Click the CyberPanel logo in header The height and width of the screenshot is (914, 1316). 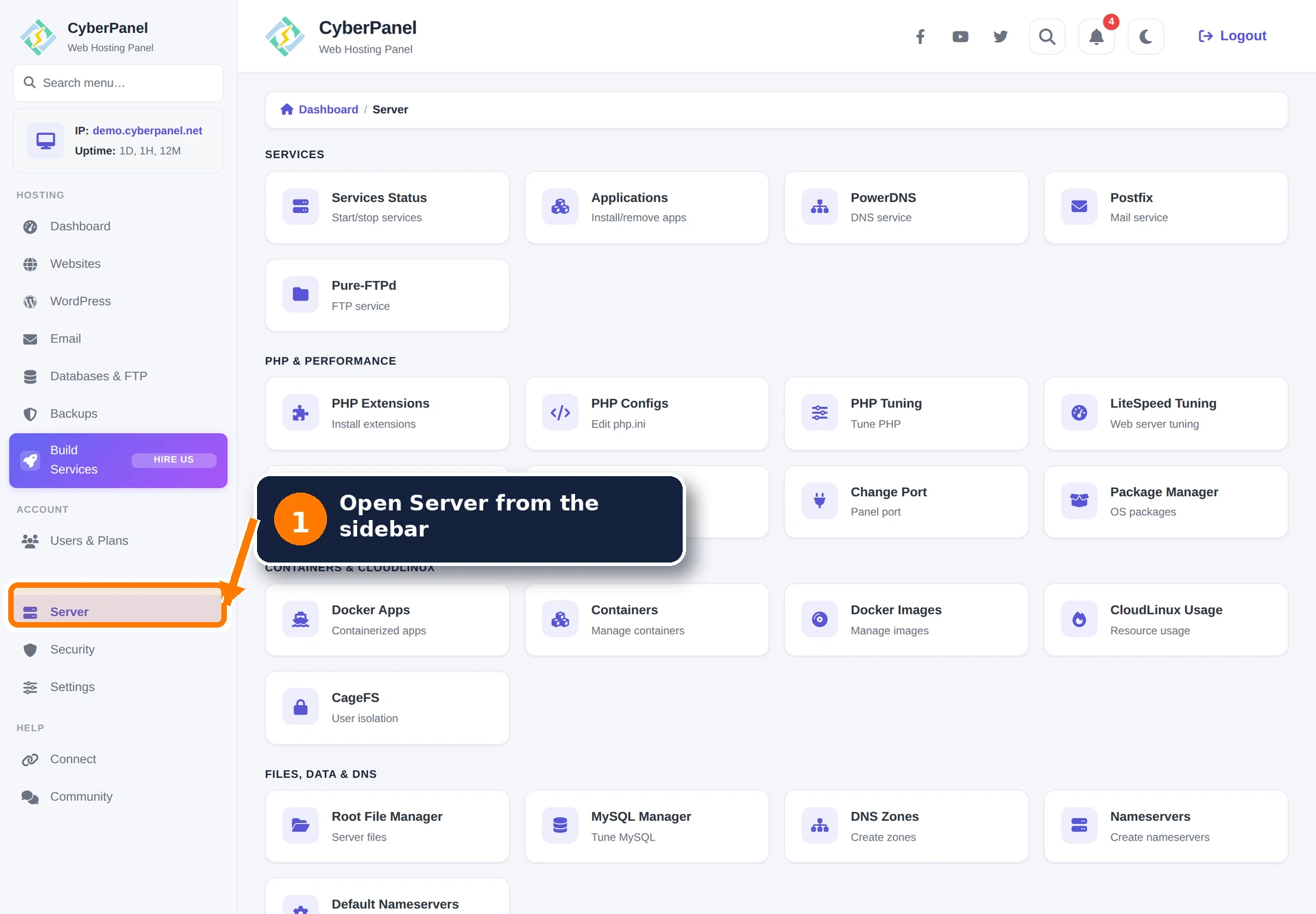pyautogui.click(x=285, y=37)
